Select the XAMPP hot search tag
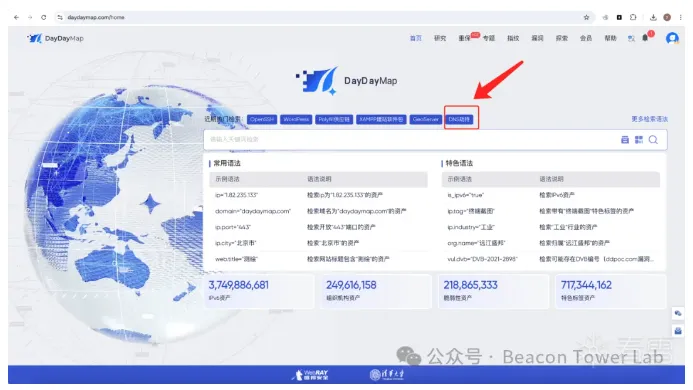 click(381, 119)
